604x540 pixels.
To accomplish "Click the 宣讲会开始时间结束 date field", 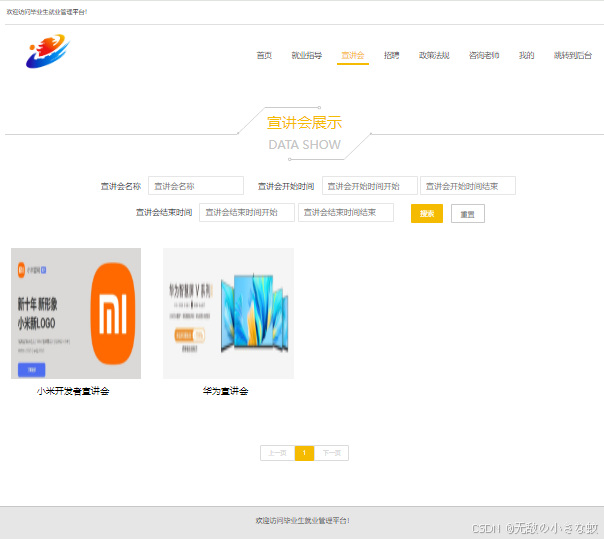I will tap(468, 186).
